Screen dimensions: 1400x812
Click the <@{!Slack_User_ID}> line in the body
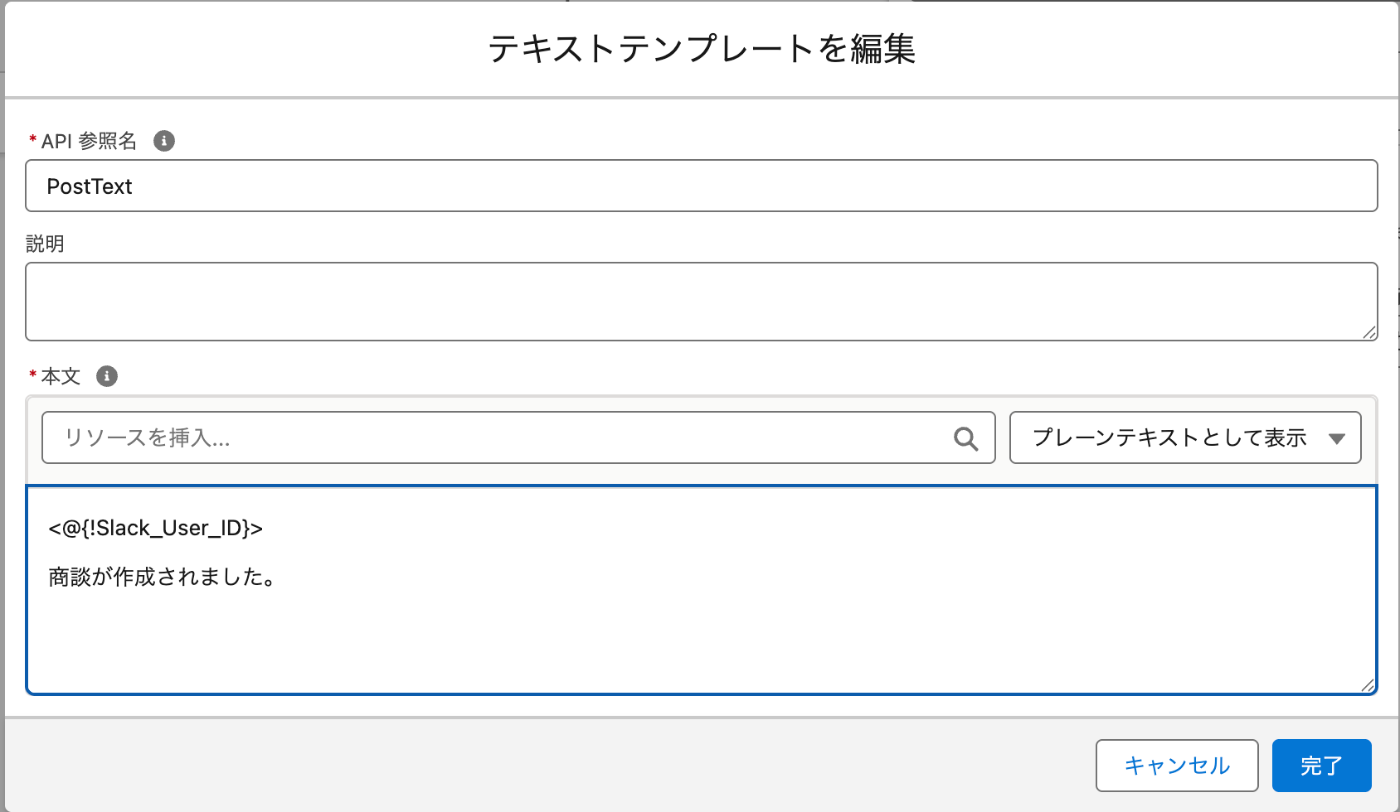click(156, 528)
